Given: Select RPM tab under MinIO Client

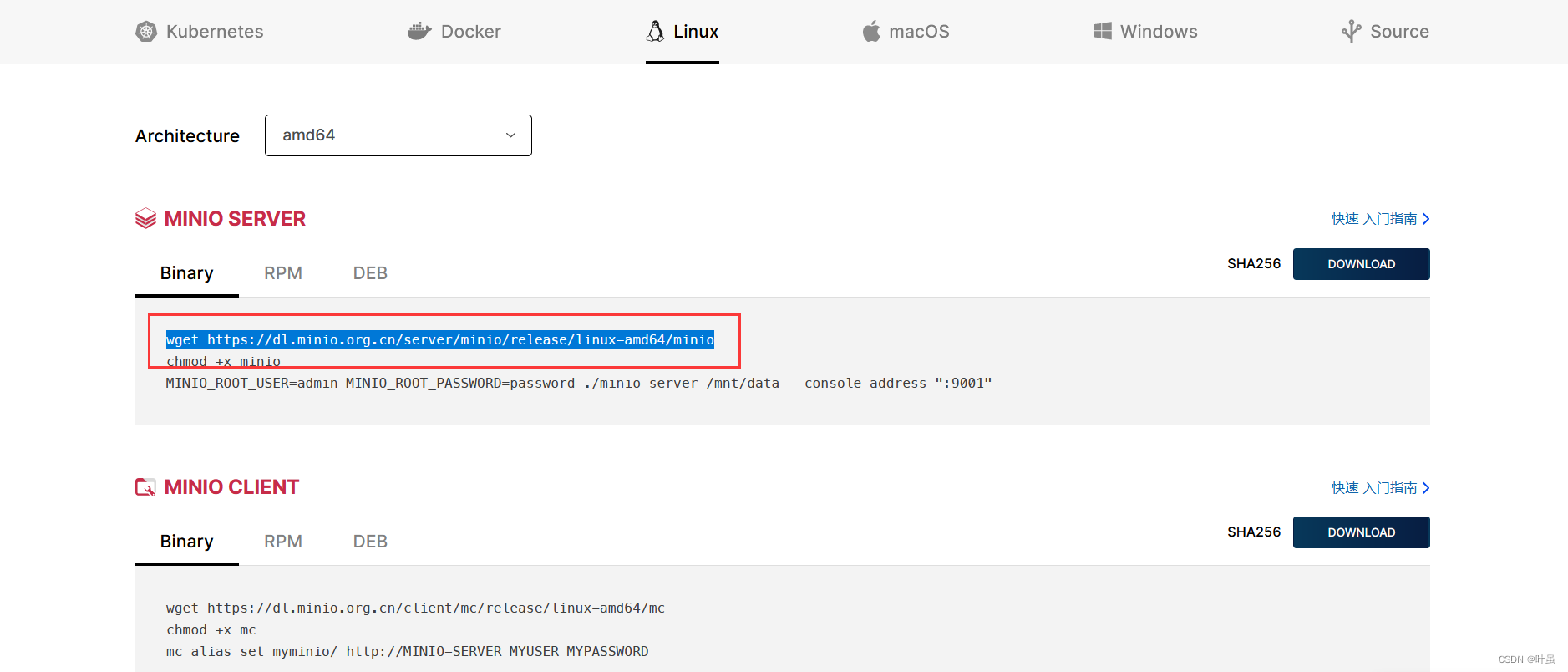Looking at the screenshot, I should pyautogui.click(x=283, y=542).
